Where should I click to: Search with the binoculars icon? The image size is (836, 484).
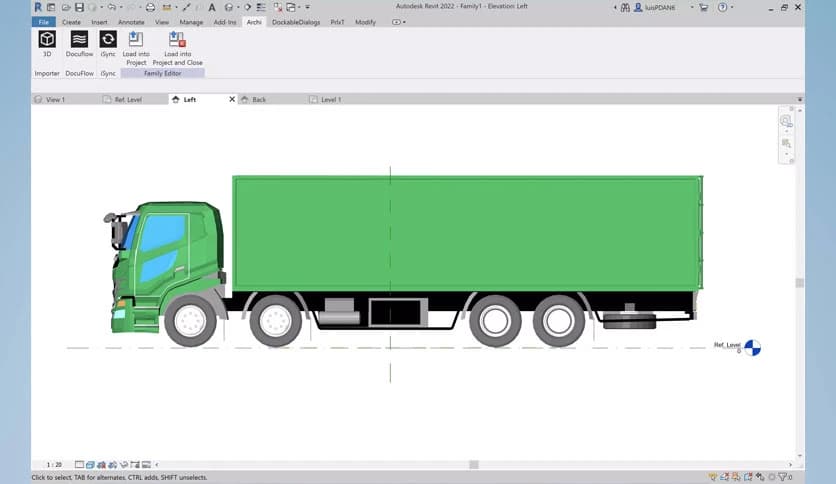point(625,7)
